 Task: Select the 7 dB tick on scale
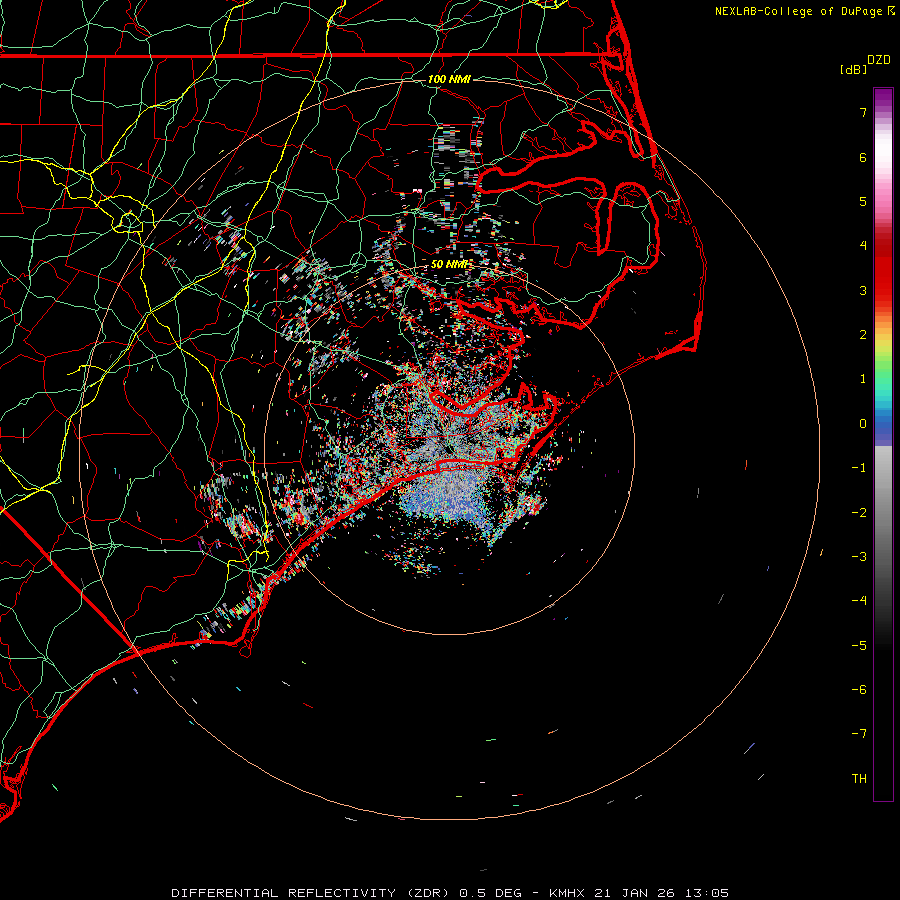(860, 113)
